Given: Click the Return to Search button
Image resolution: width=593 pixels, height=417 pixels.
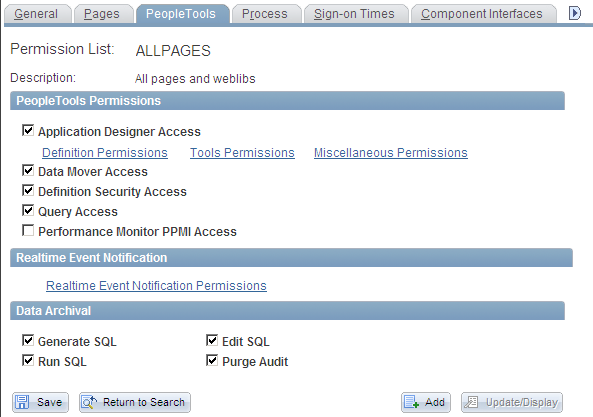Looking at the screenshot, I should (135, 402).
